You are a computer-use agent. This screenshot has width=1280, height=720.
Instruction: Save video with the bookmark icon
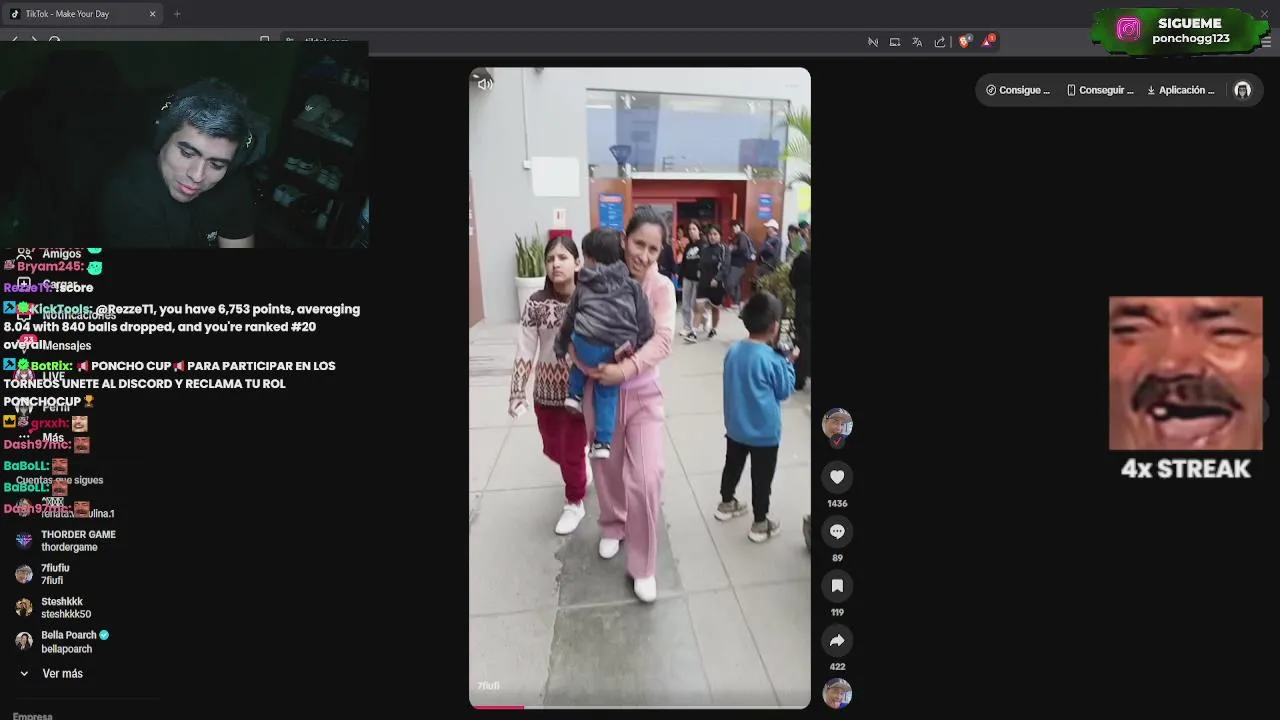837,586
